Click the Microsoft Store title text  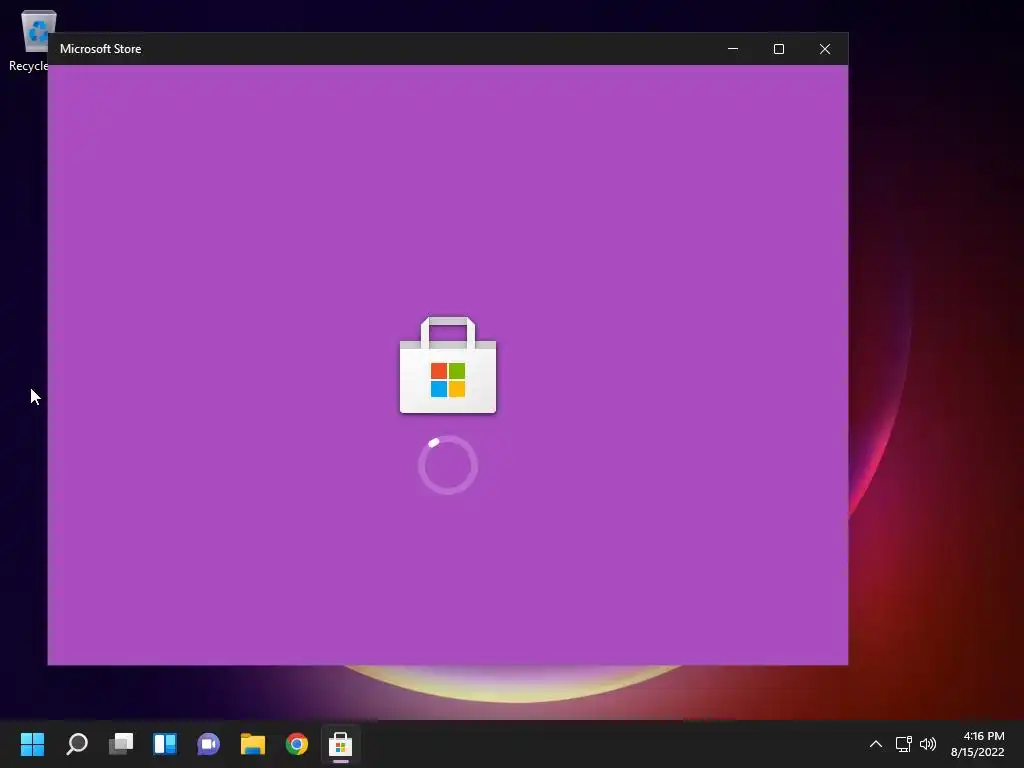click(101, 49)
